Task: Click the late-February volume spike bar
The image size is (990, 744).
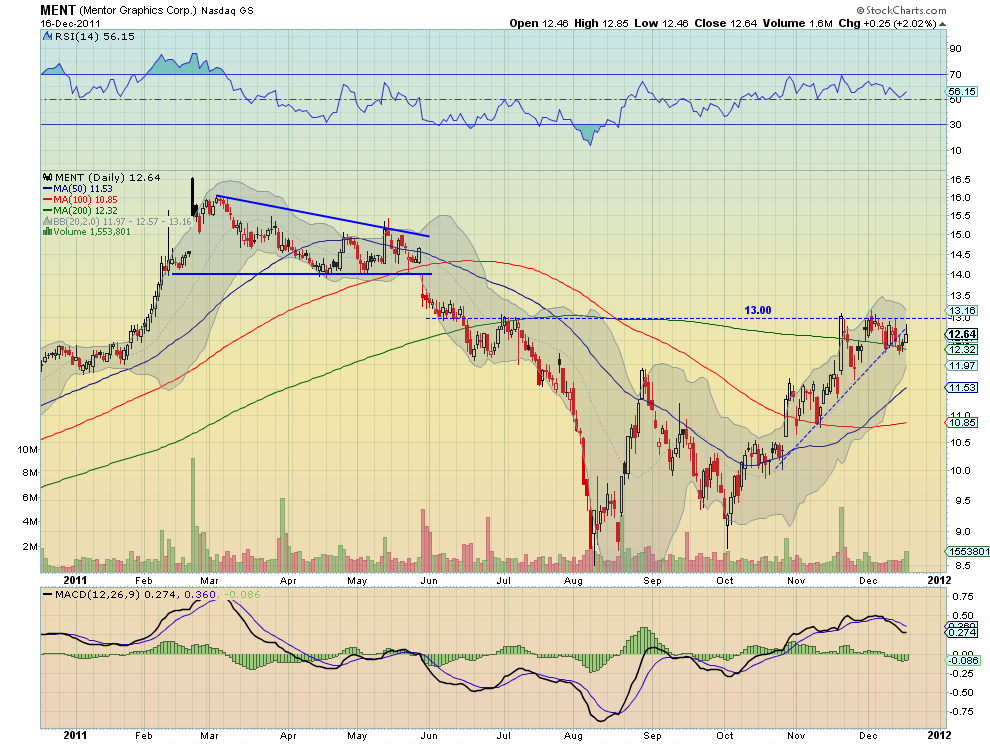Action: coord(193,515)
